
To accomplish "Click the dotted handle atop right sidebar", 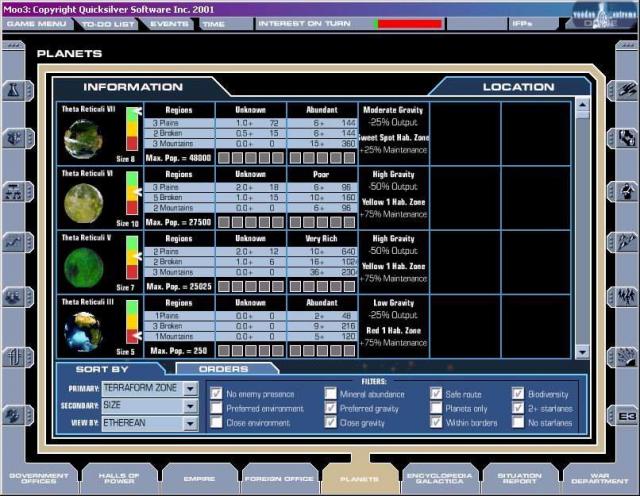I will [627, 45].
